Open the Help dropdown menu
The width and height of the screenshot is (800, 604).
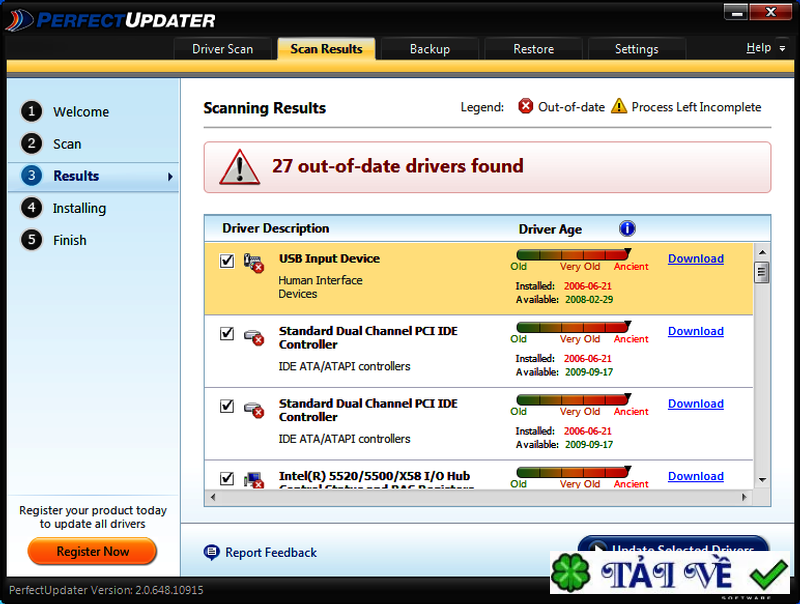pos(765,47)
